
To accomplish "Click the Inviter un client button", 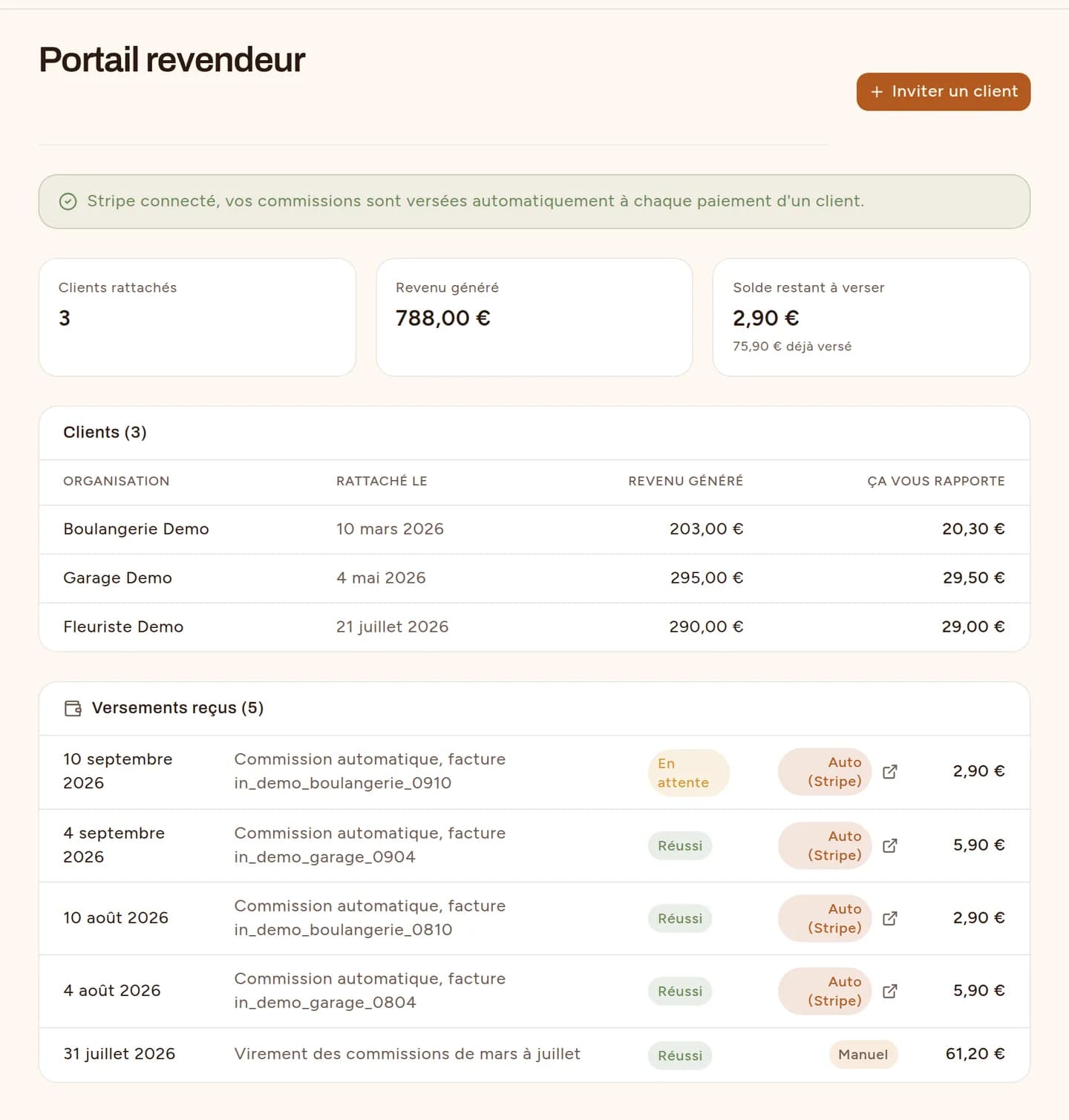I will tap(943, 91).
